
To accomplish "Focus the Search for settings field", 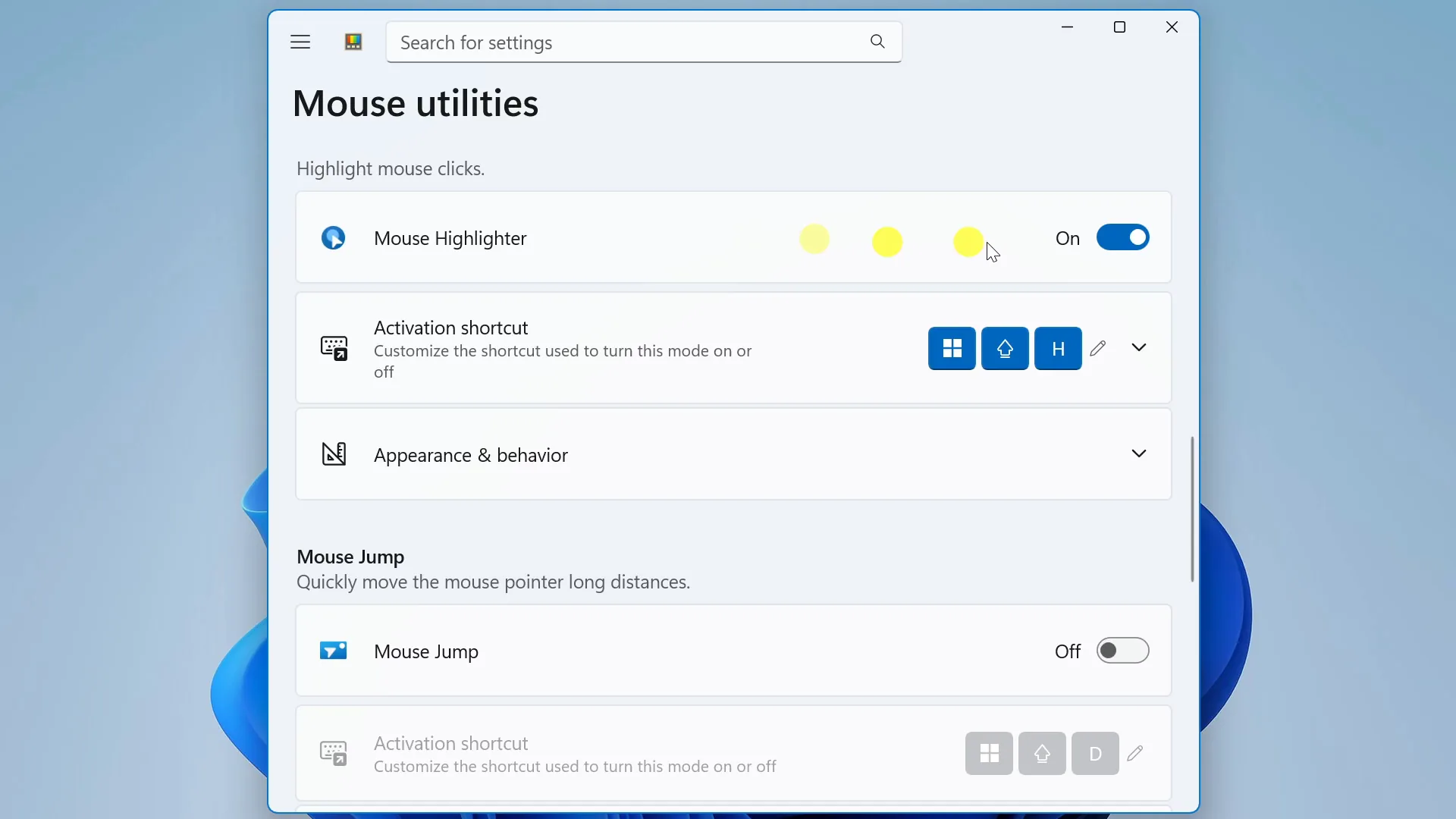I will (644, 42).
